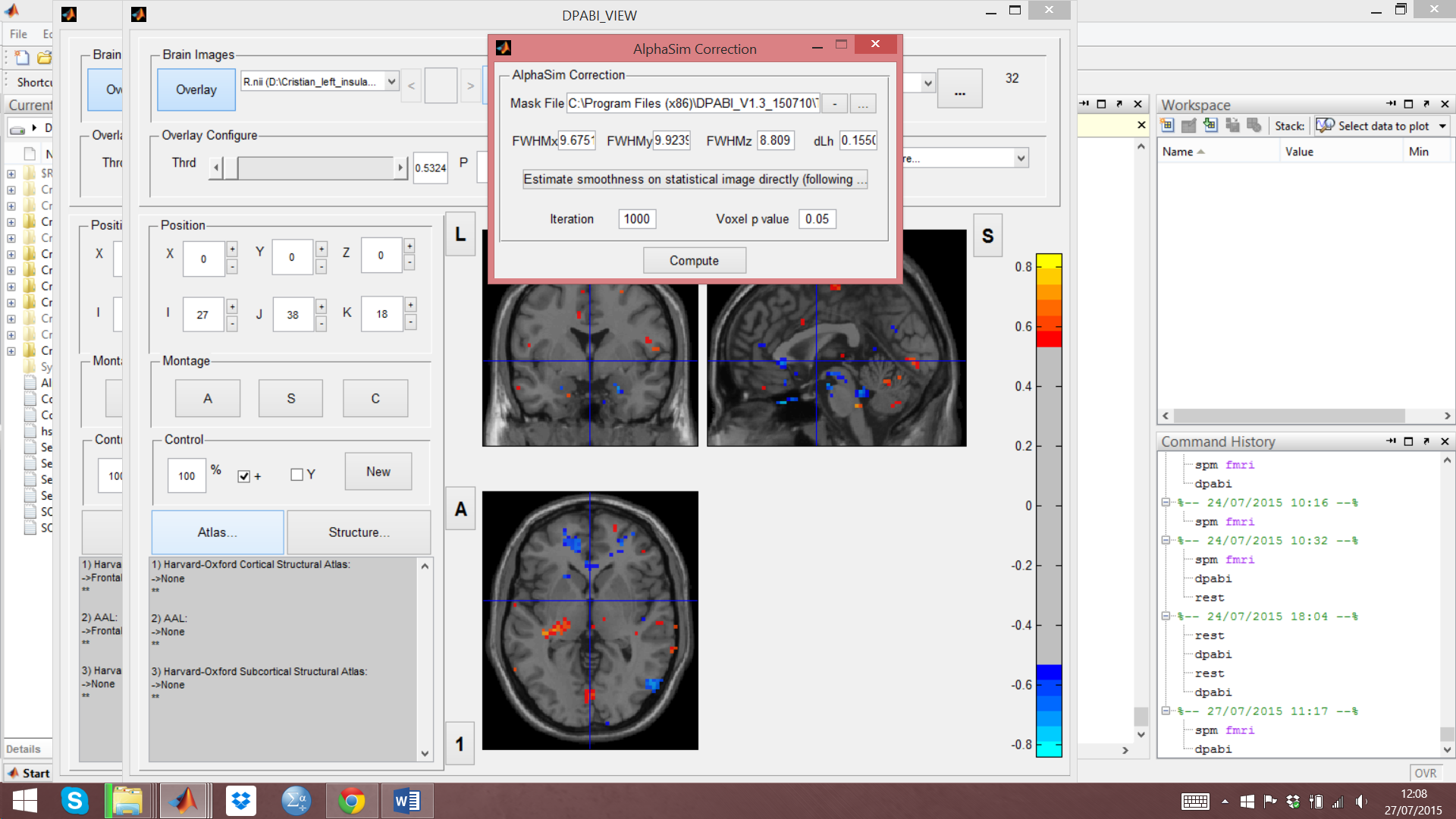
Task: Toggle the Y checkbox in Control
Action: pos(297,475)
